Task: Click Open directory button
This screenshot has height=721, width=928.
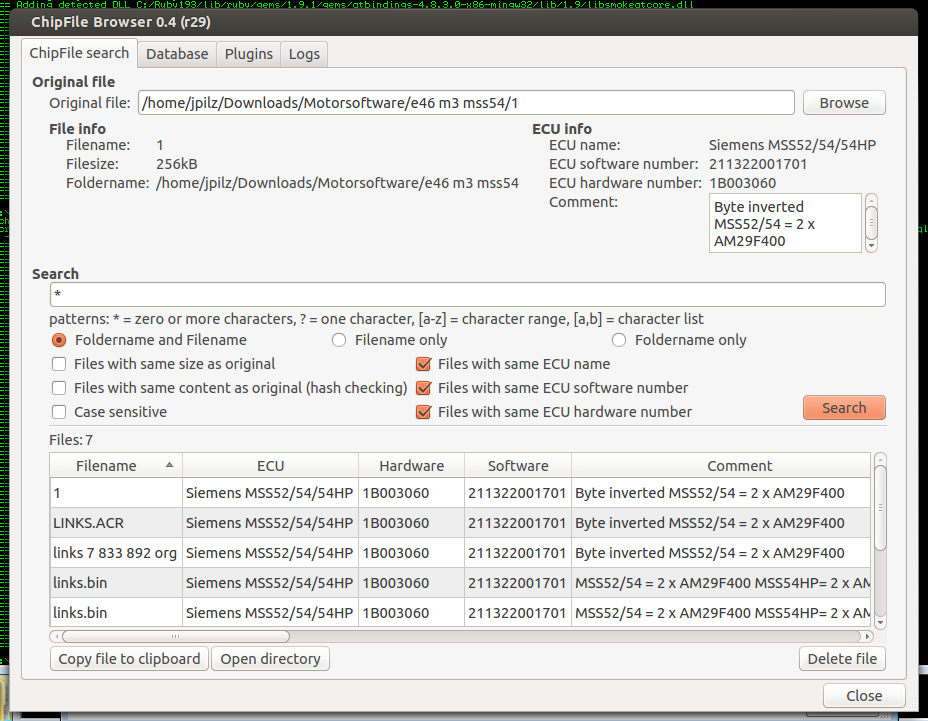Action: (x=270, y=659)
